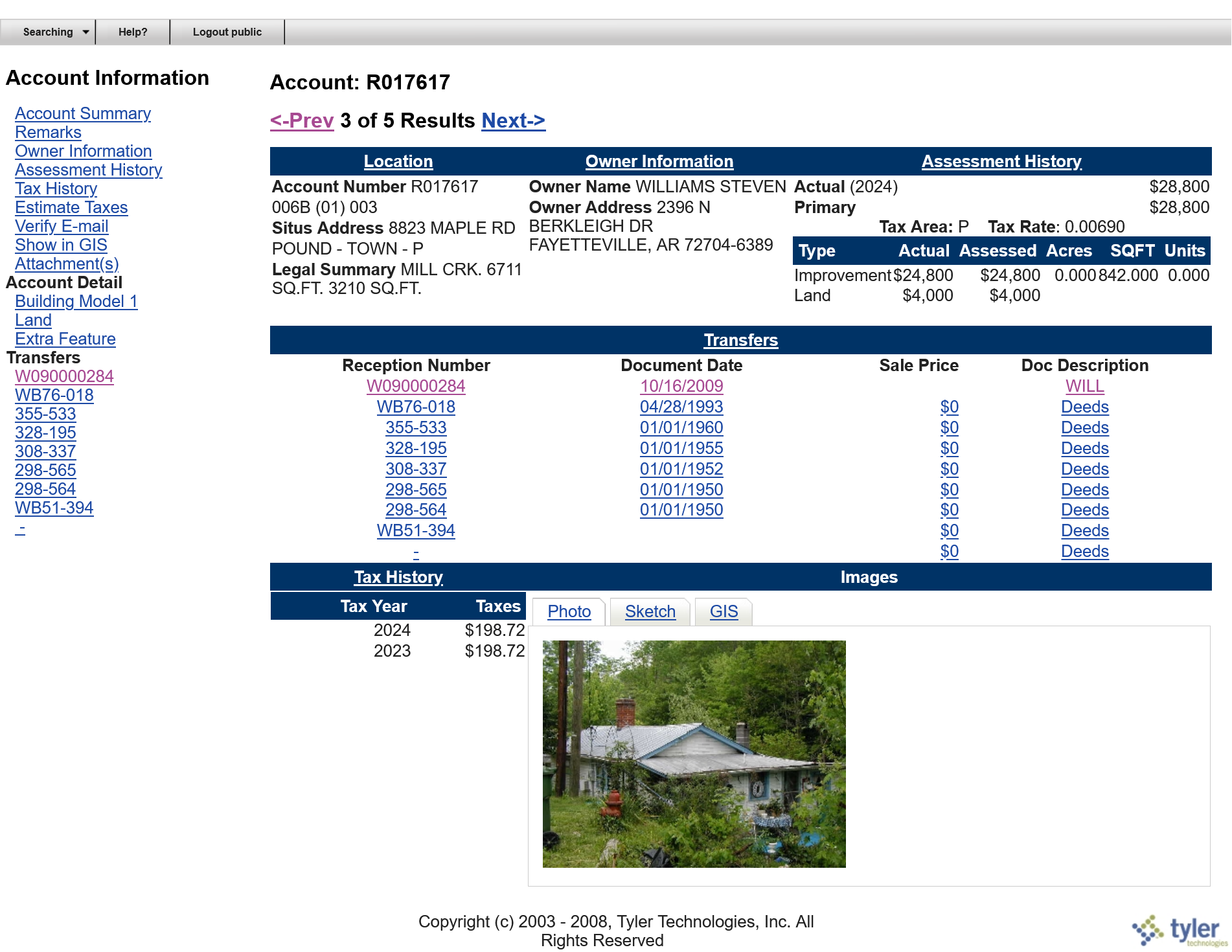Click the Location header link
The height and width of the screenshot is (952, 1232).
click(398, 161)
